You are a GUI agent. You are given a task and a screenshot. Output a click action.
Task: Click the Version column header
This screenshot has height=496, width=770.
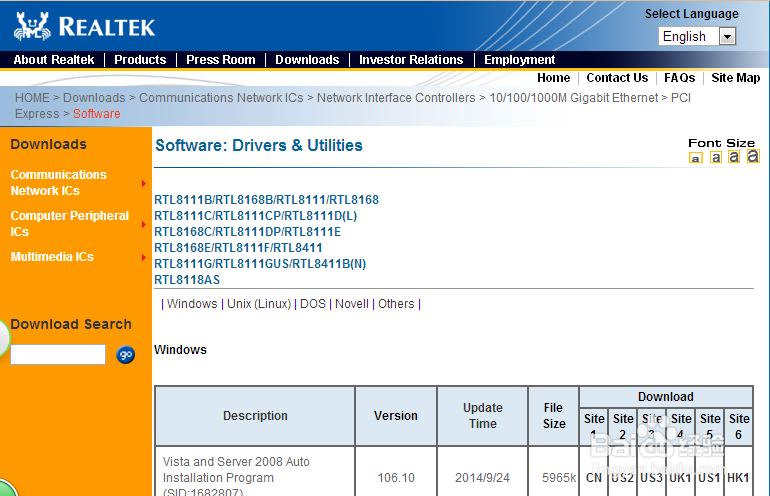[396, 416]
